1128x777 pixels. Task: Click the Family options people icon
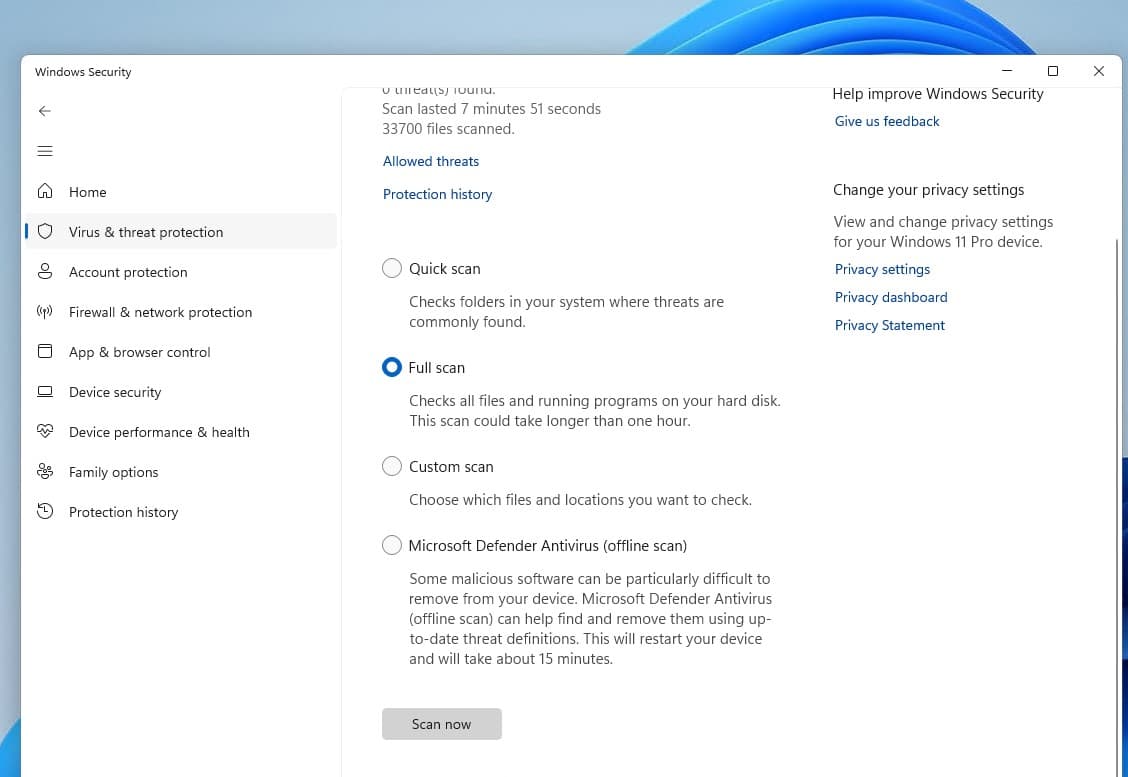tap(44, 472)
